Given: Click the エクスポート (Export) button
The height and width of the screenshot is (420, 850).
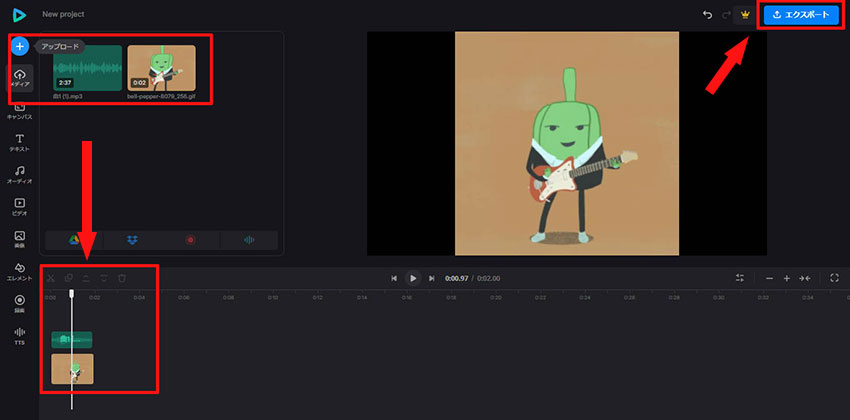Looking at the screenshot, I should point(801,15).
